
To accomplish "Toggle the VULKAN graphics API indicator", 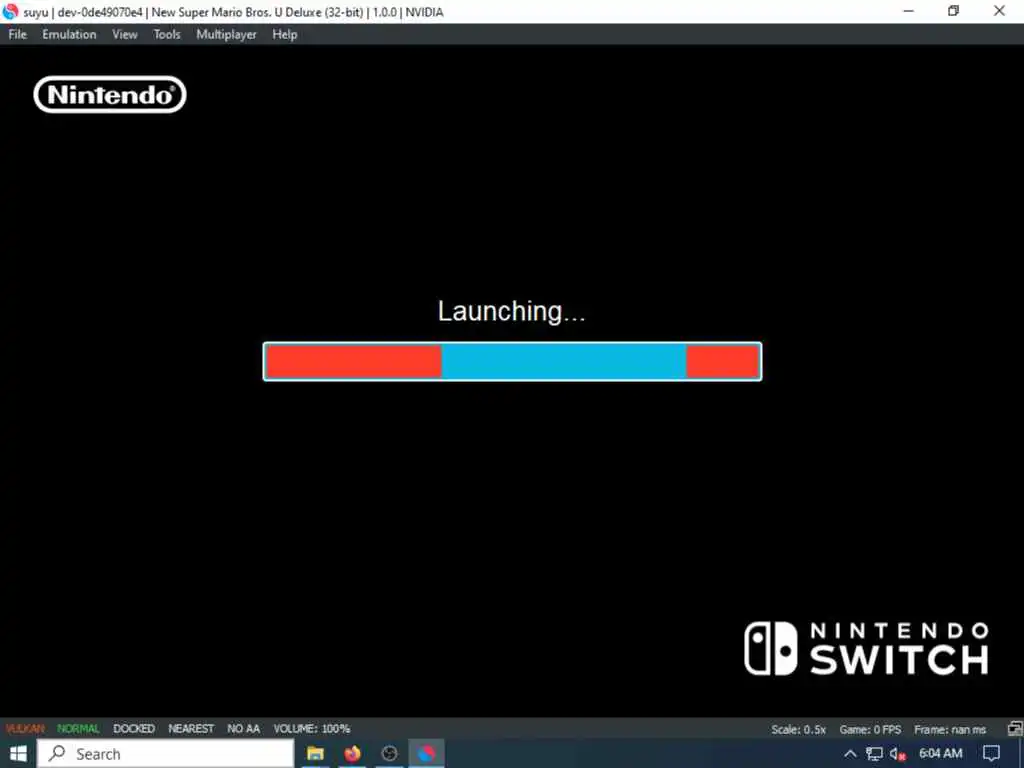I will tap(25, 729).
